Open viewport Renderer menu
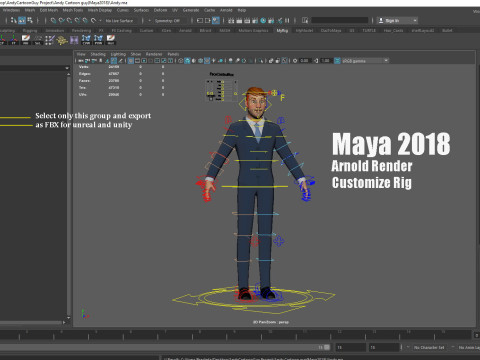 [x=154, y=54]
